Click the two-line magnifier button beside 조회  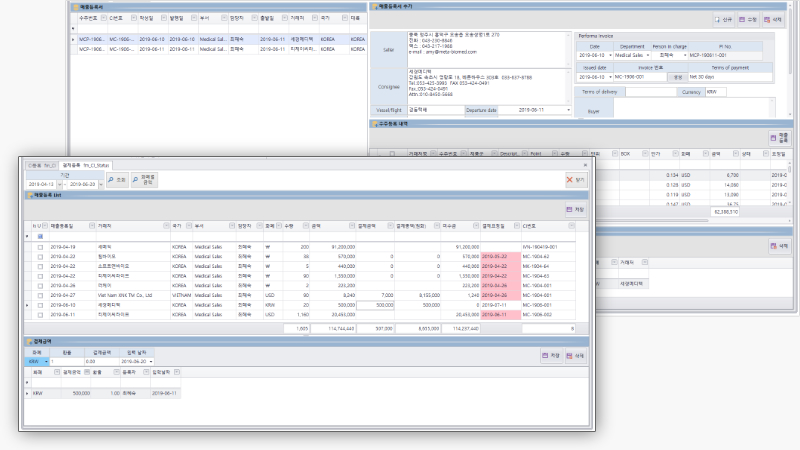pyautogui.click(x=144, y=180)
